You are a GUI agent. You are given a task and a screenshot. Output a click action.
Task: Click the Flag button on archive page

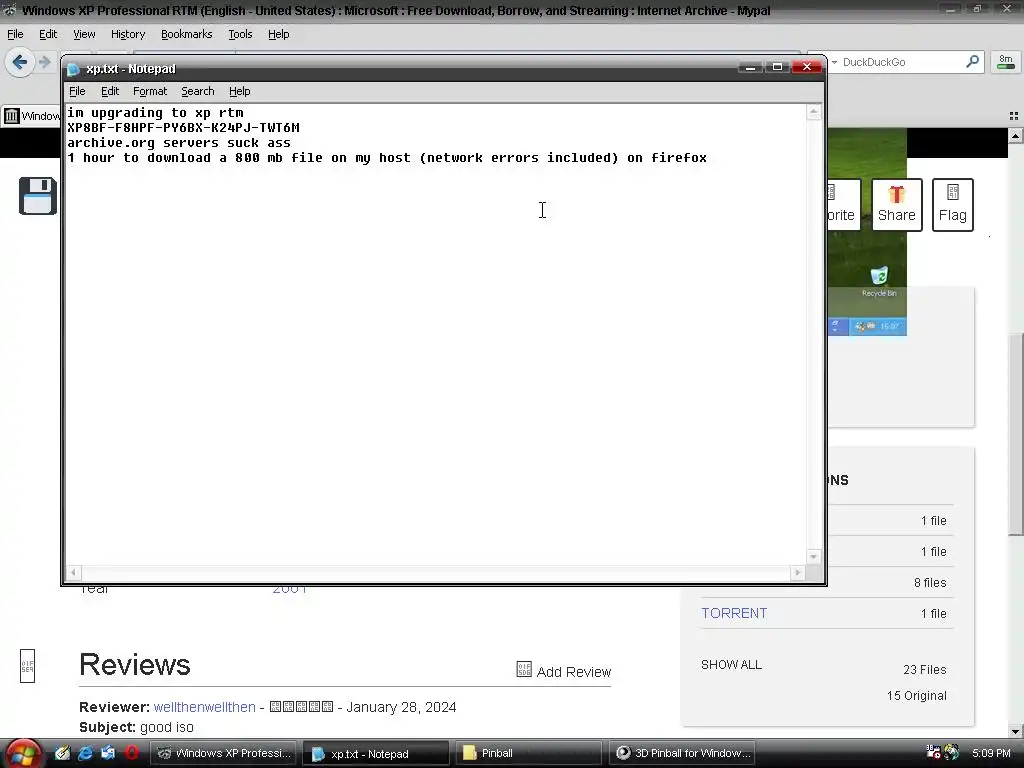click(x=952, y=204)
